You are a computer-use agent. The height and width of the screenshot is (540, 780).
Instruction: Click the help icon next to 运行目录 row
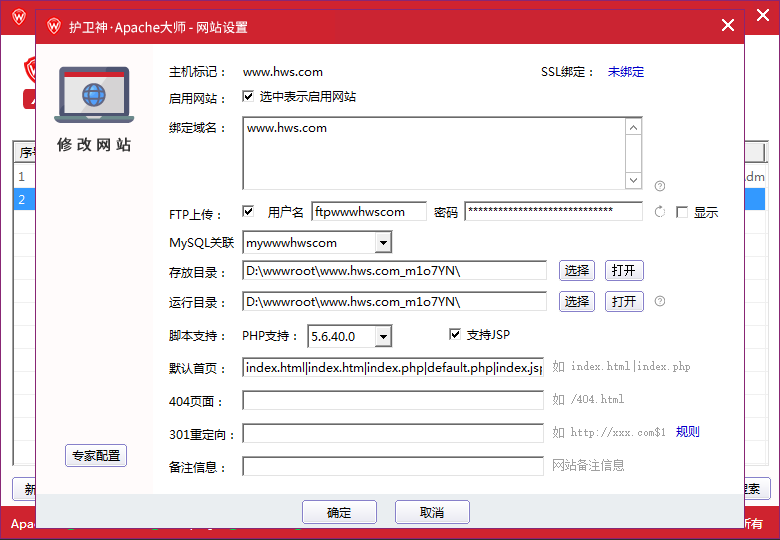tap(660, 301)
